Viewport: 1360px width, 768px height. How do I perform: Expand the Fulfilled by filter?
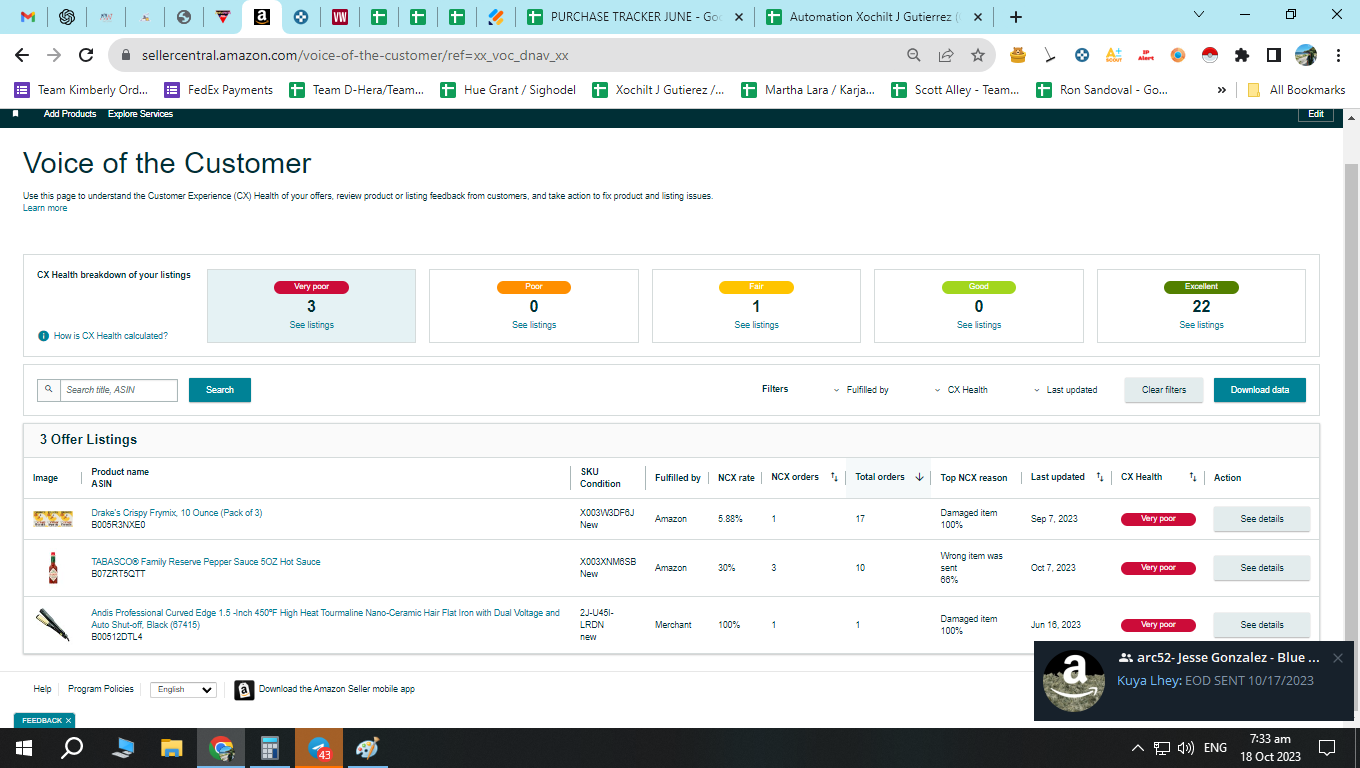pyautogui.click(x=861, y=390)
